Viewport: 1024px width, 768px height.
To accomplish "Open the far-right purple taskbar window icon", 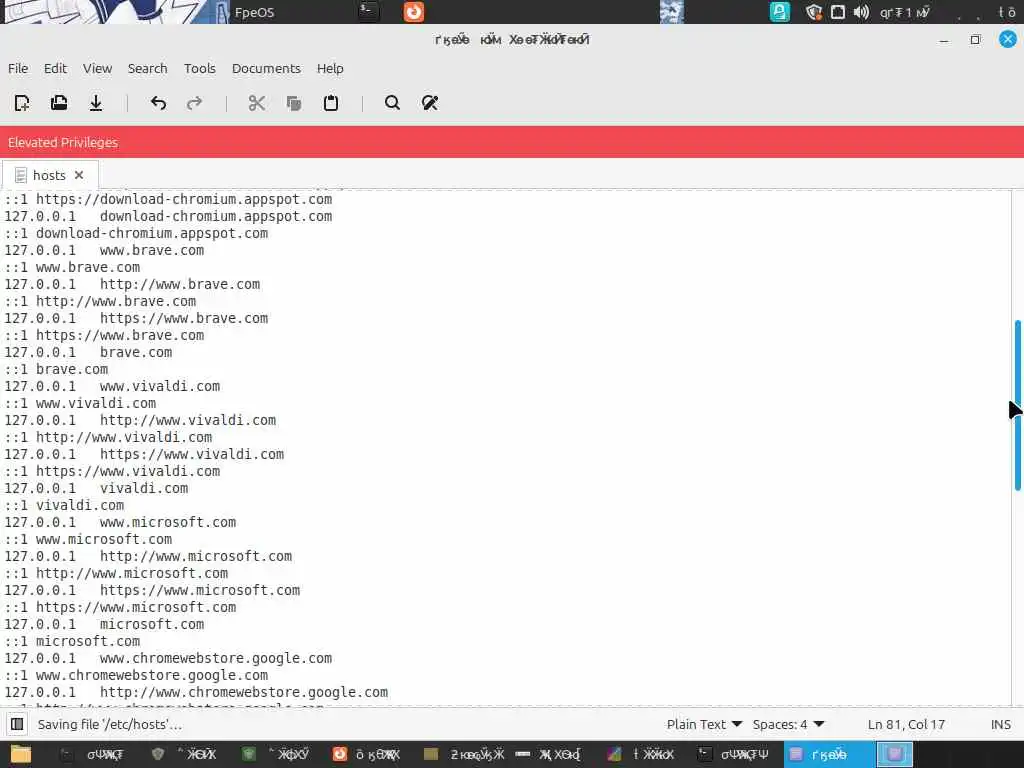I will (x=895, y=754).
